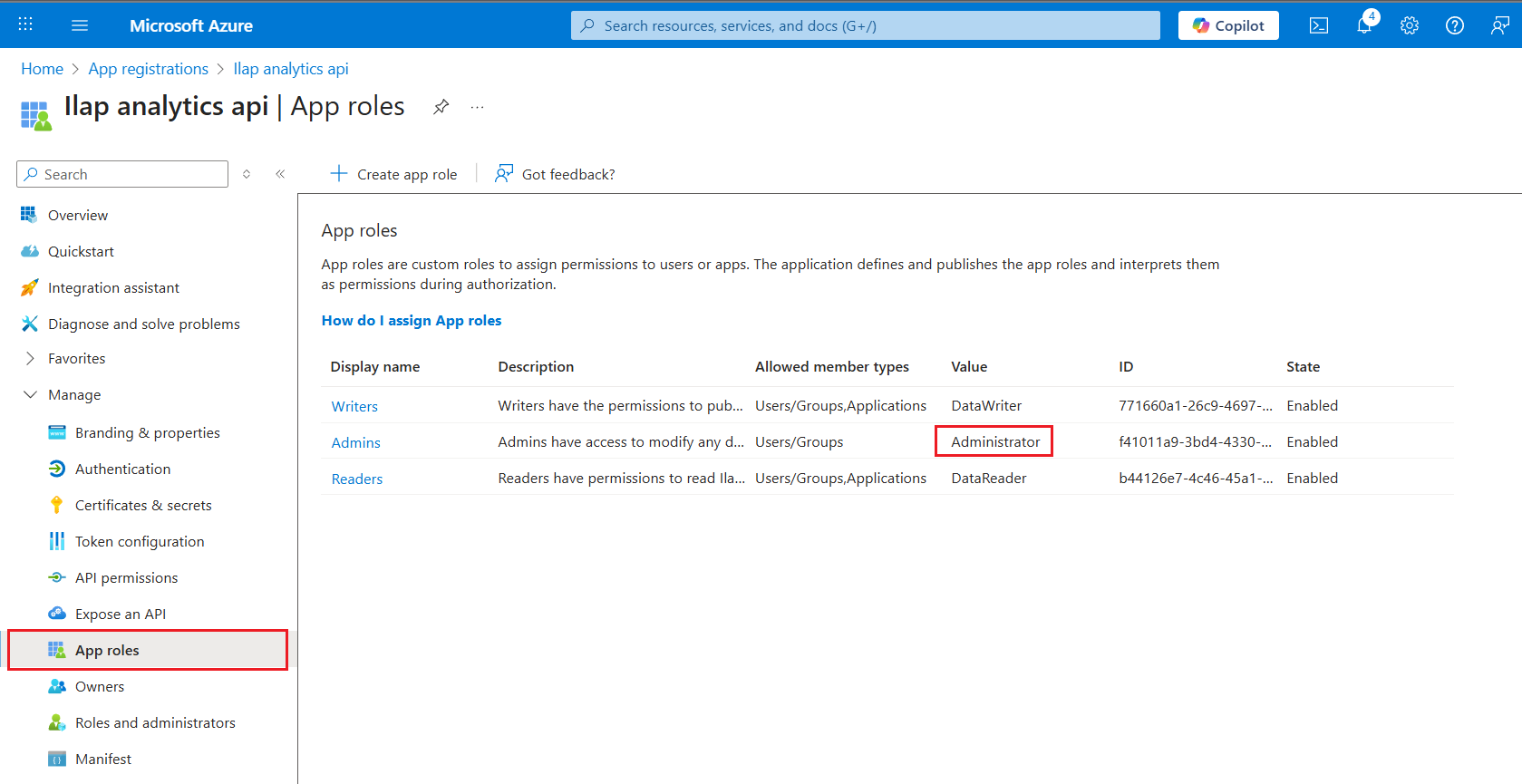Open the Admins app role
1522x784 pixels.
pos(355,442)
